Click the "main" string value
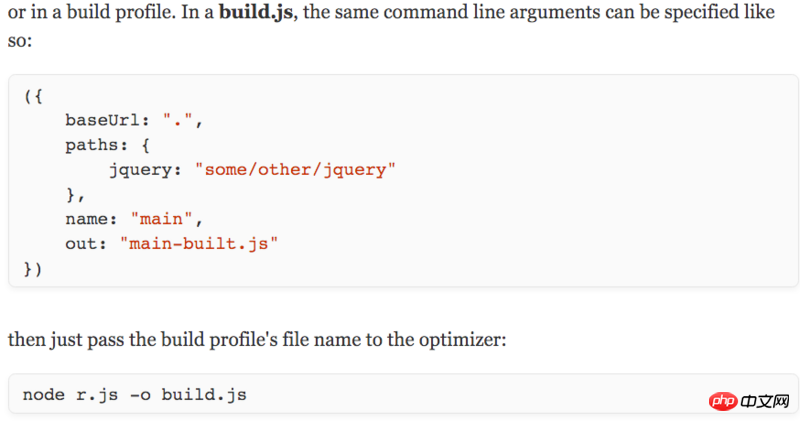Viewport: 800px width, 421px height. pyautogui.click(x=167, y=218)
